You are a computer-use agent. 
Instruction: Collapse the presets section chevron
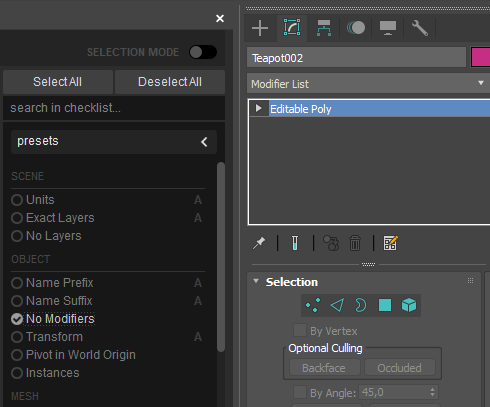point(204,142)
